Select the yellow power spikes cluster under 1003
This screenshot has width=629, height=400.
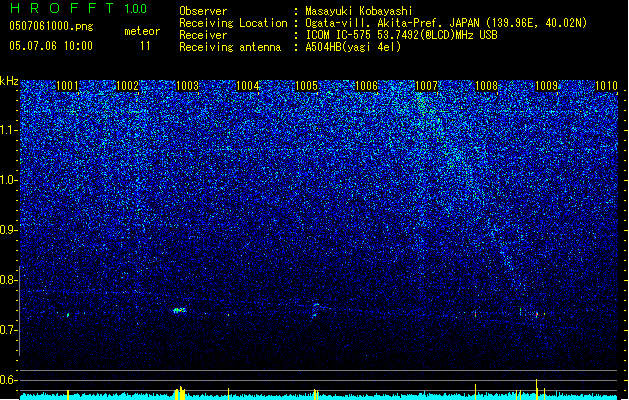pyautogui.click(x=180, y=393)
